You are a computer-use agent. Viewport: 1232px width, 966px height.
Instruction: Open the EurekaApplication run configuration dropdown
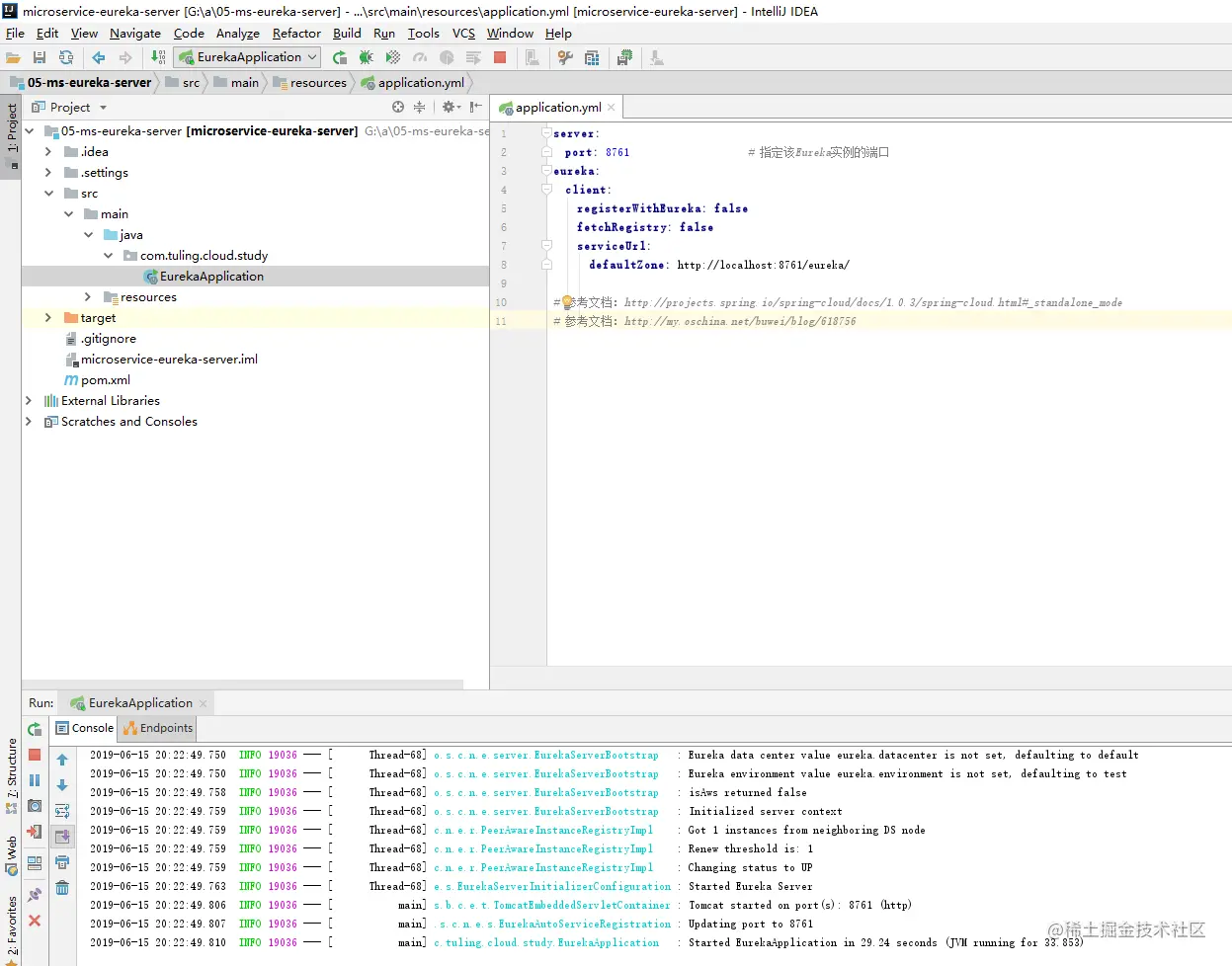point(248,57)
